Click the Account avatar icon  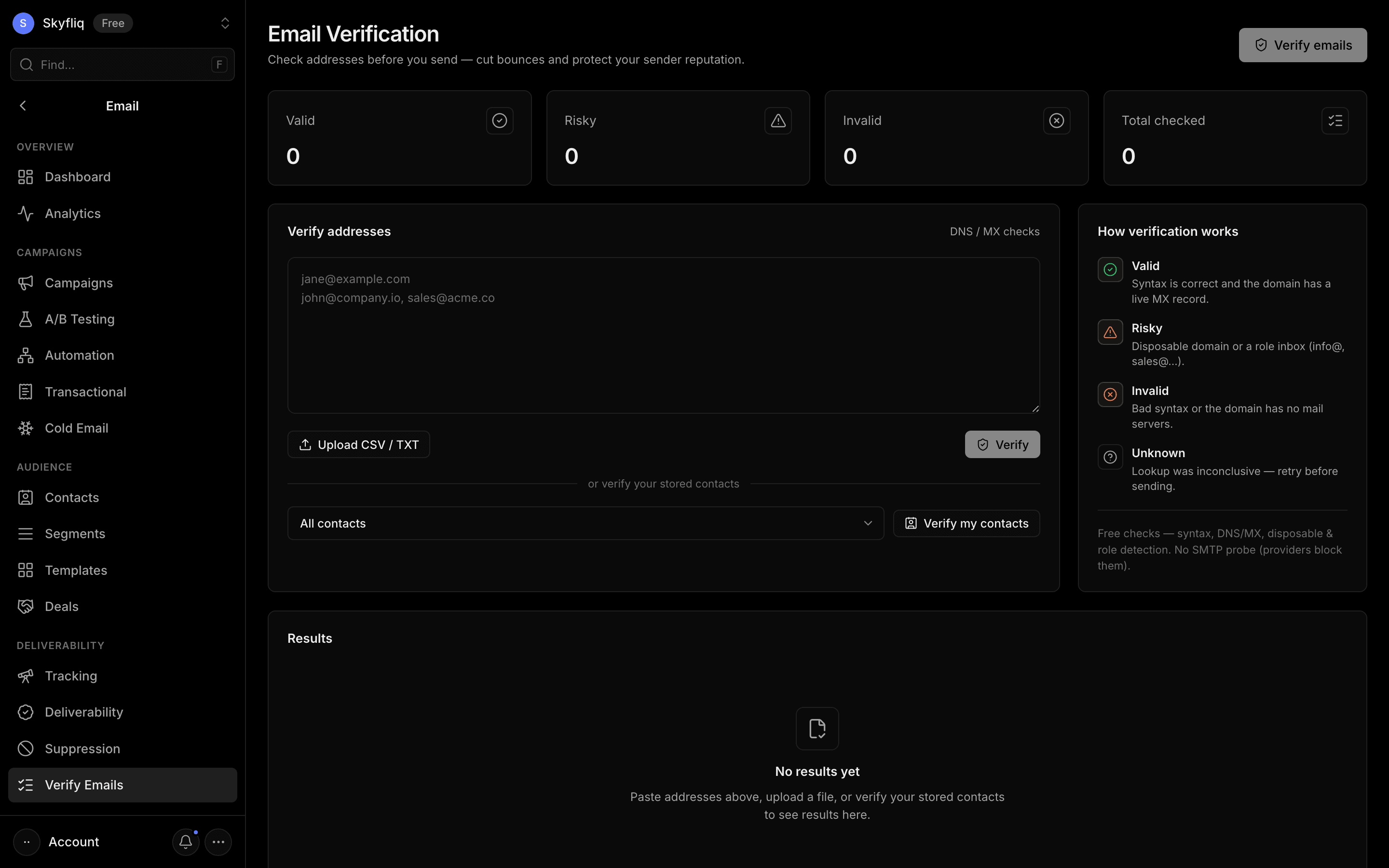(x=27, y=841)
